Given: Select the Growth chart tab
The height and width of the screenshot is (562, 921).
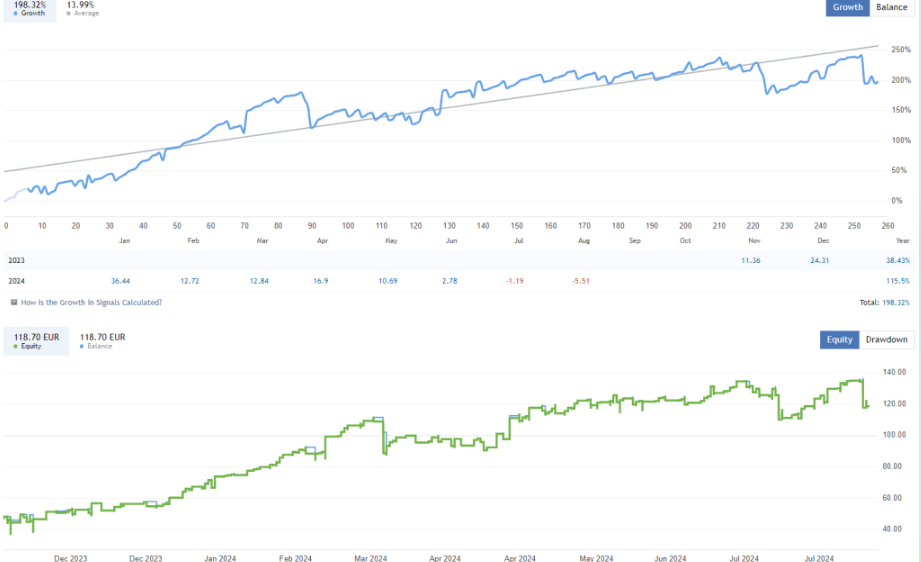Looking at the screenshot, I should (847, 8).
